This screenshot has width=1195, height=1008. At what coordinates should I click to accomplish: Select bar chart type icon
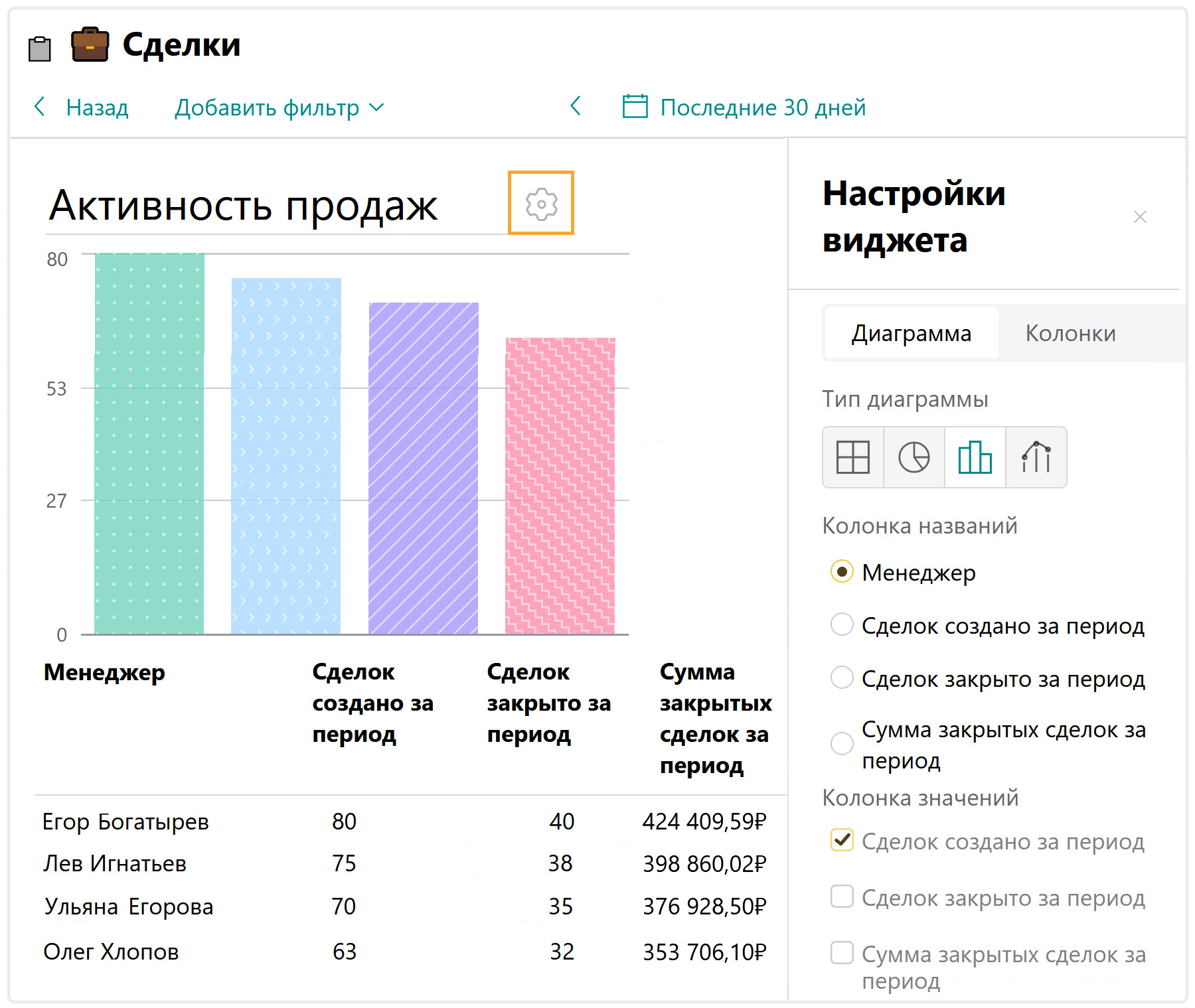click(x=975, y=457)
